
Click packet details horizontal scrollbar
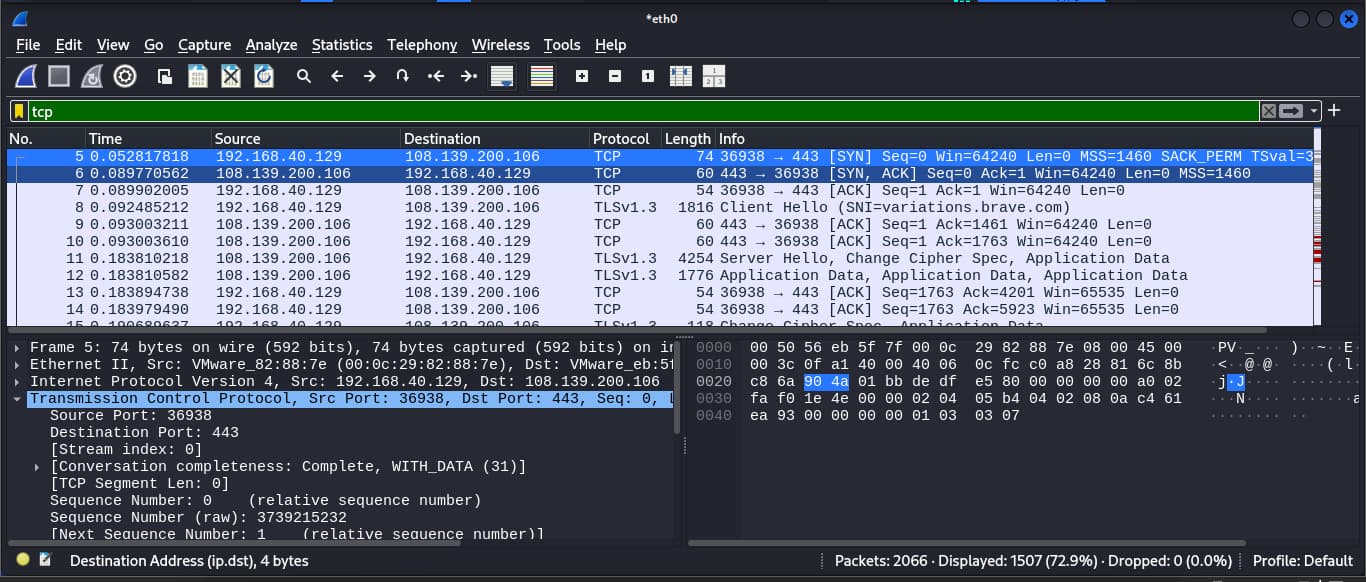234,542
